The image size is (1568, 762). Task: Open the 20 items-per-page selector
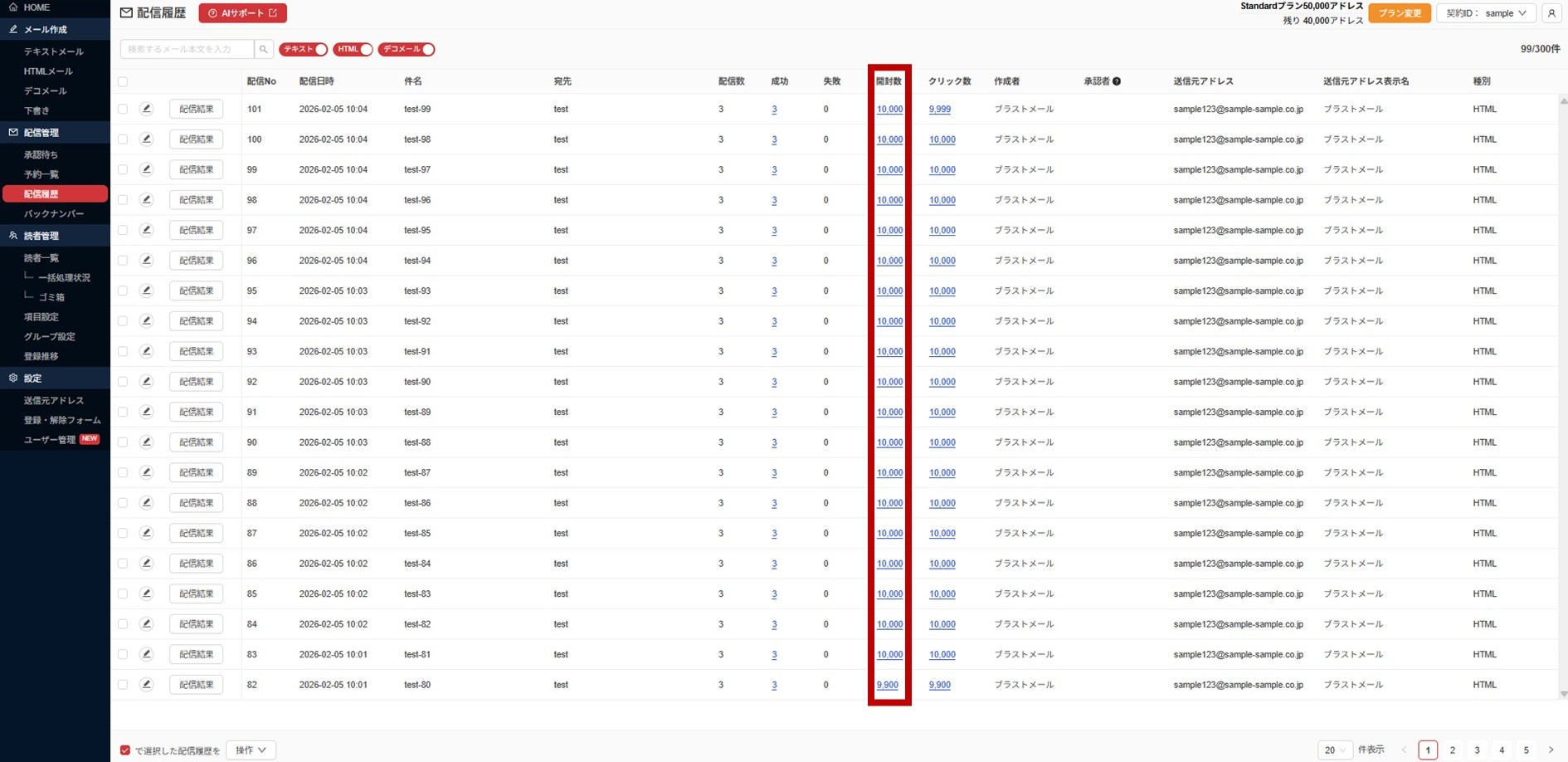[x=1334, y=750]
